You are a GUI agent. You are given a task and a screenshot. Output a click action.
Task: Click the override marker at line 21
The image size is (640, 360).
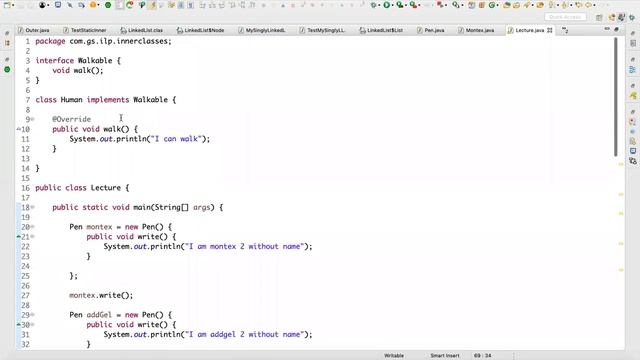pos(18,237)
